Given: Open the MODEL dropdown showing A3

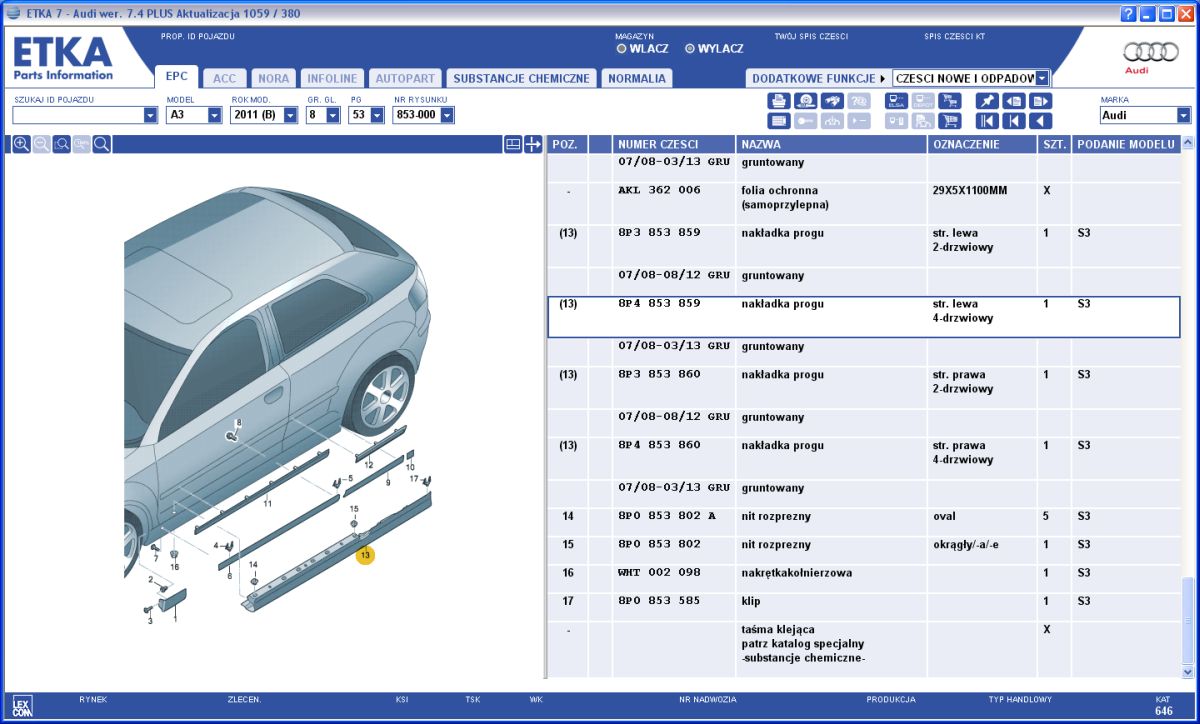Looking at the screenshot, I should tap(215, 115).
